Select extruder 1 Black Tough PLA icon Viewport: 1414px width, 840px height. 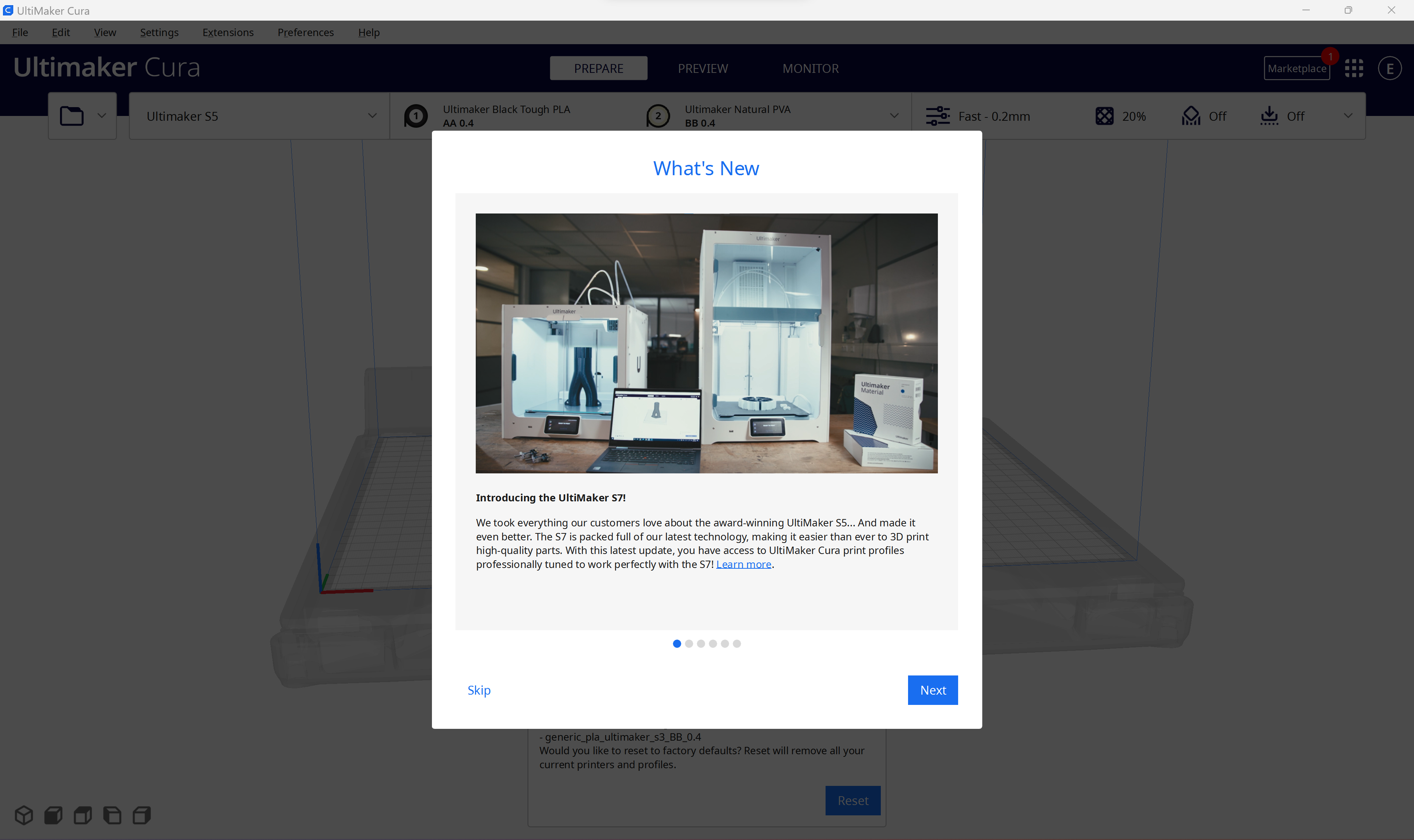(x=416, y=116)
